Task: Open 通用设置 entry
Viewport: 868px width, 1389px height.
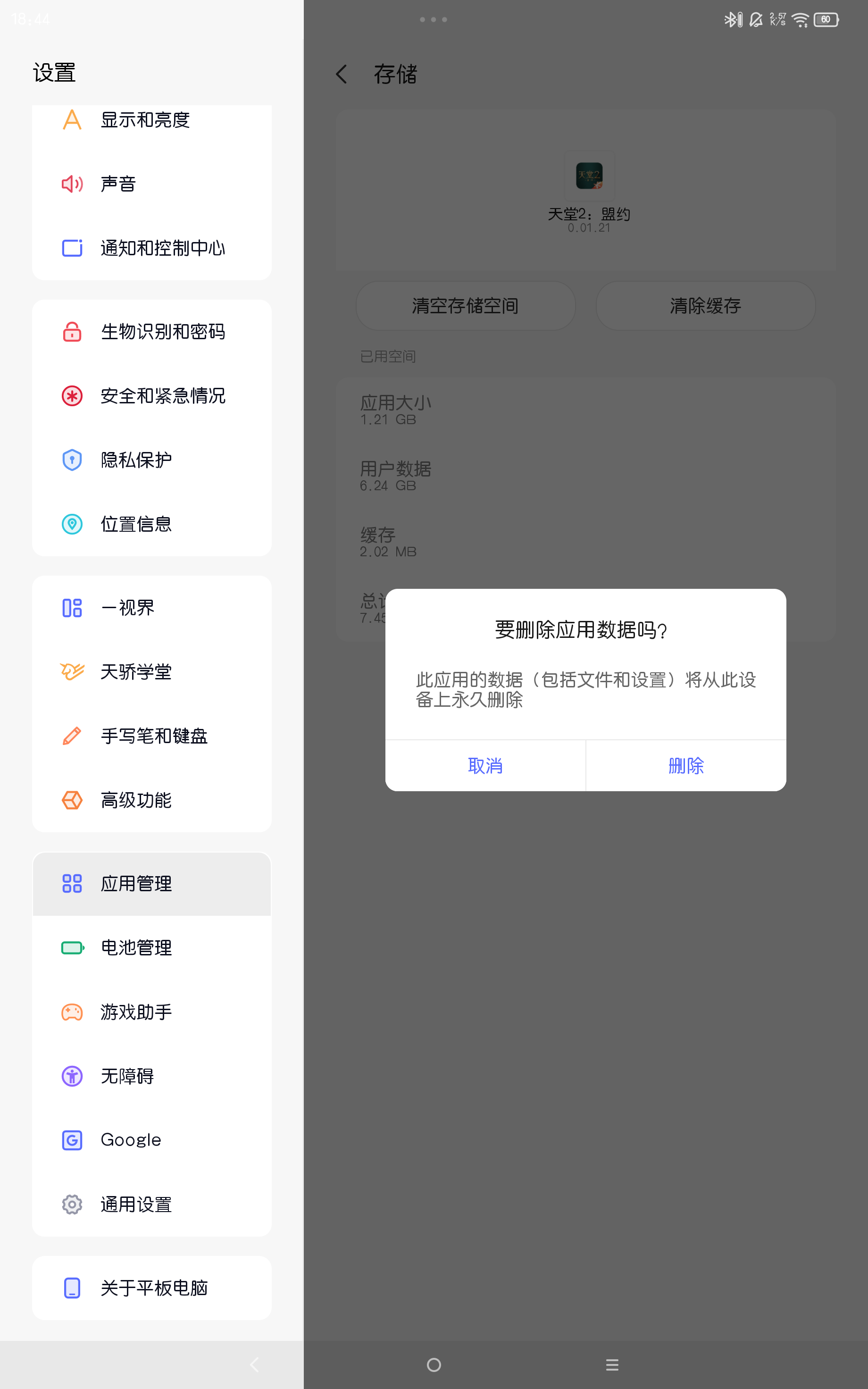Action: point(151,1204)
